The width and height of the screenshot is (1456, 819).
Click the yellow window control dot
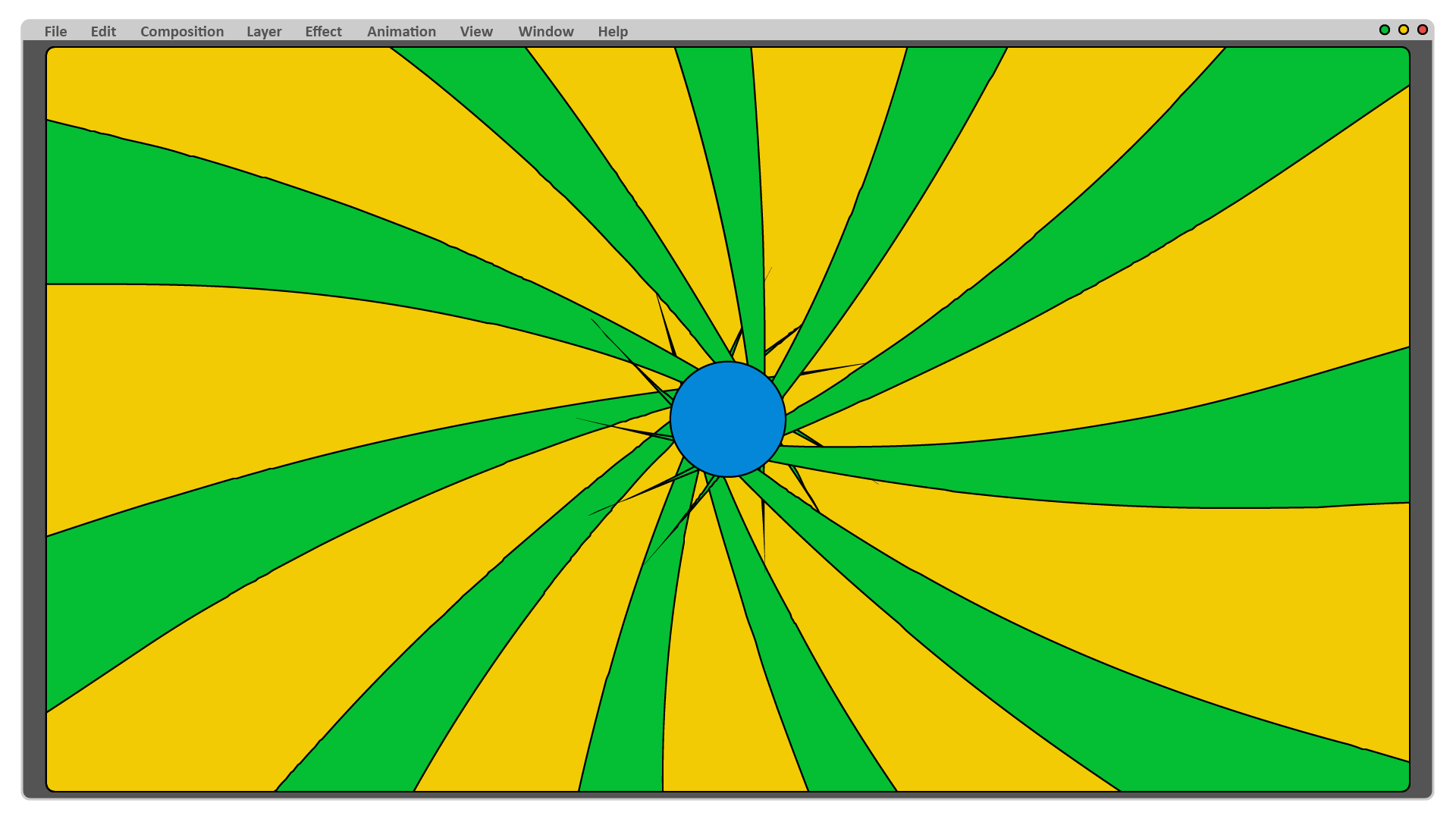pyautogui.click(x=1404, y=30)
